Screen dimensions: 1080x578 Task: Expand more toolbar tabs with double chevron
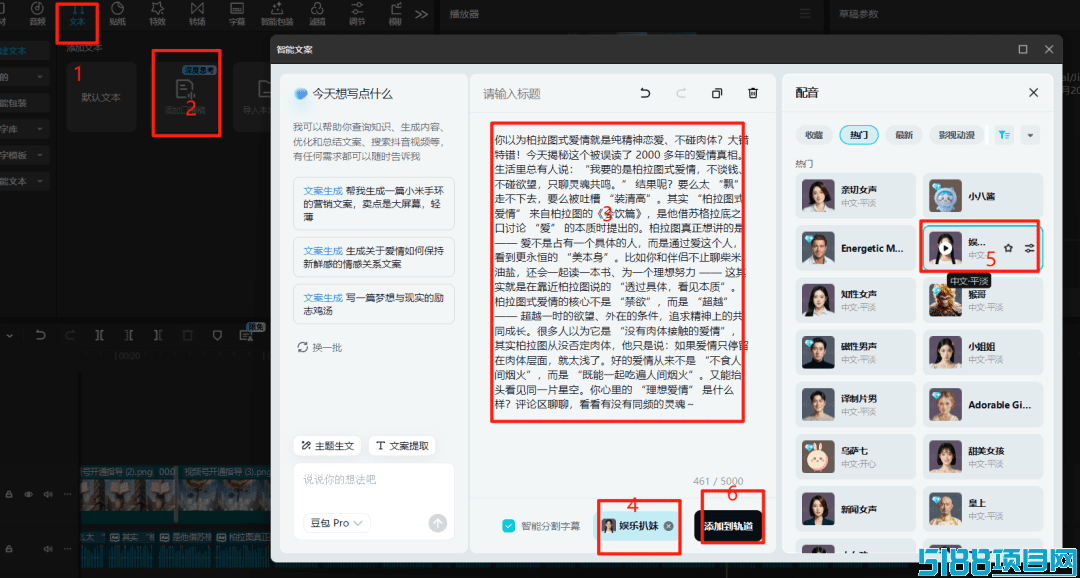[x=422, y=14]
